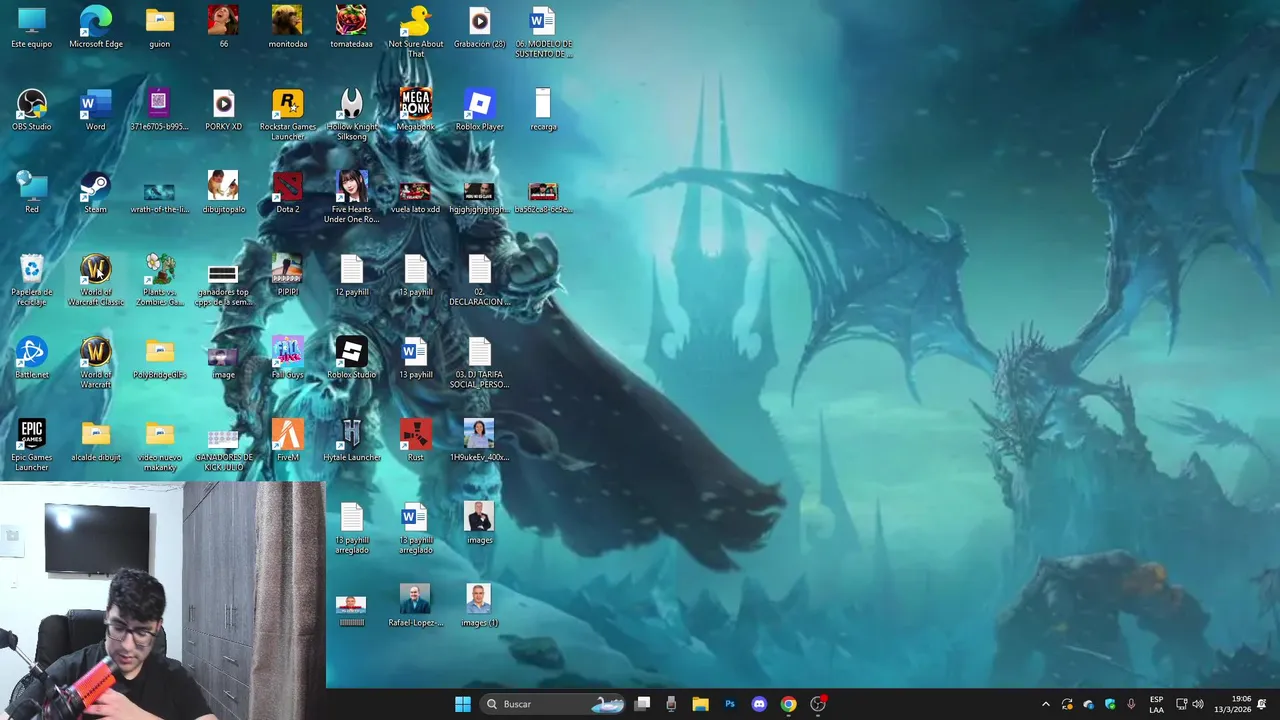Image resolution: width=1280 pixels, height=720 pixels.
Task: Select the 13 payhill arreglado Word document
Action: [415, 529]
